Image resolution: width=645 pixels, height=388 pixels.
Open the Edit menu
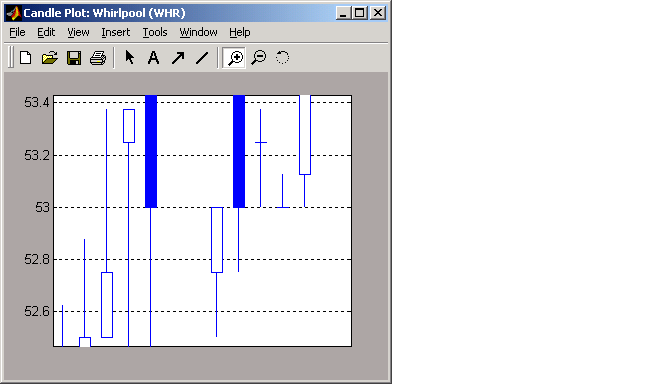[46, 32]
